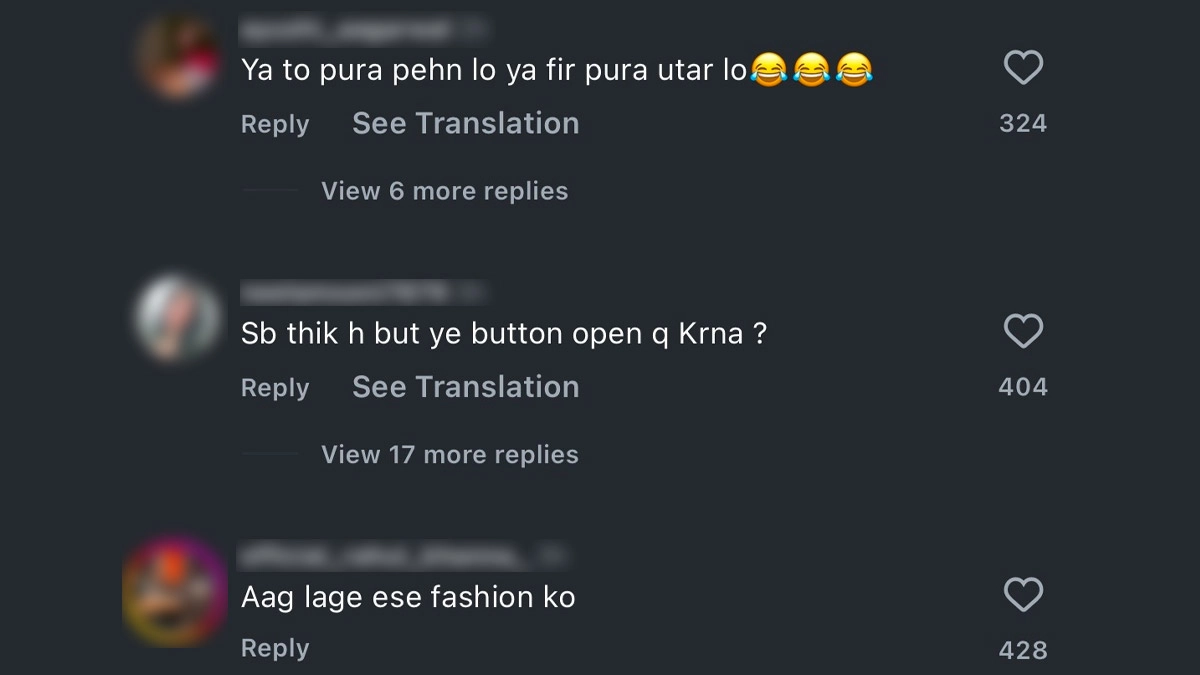
Task: Tap the heart on the 'Sb thik h' comment
Action: coord(1022,331)
